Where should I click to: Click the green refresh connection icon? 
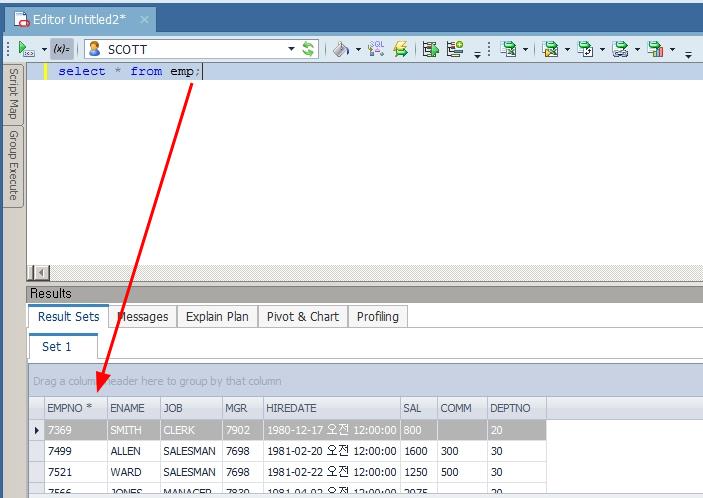point(308,49)
